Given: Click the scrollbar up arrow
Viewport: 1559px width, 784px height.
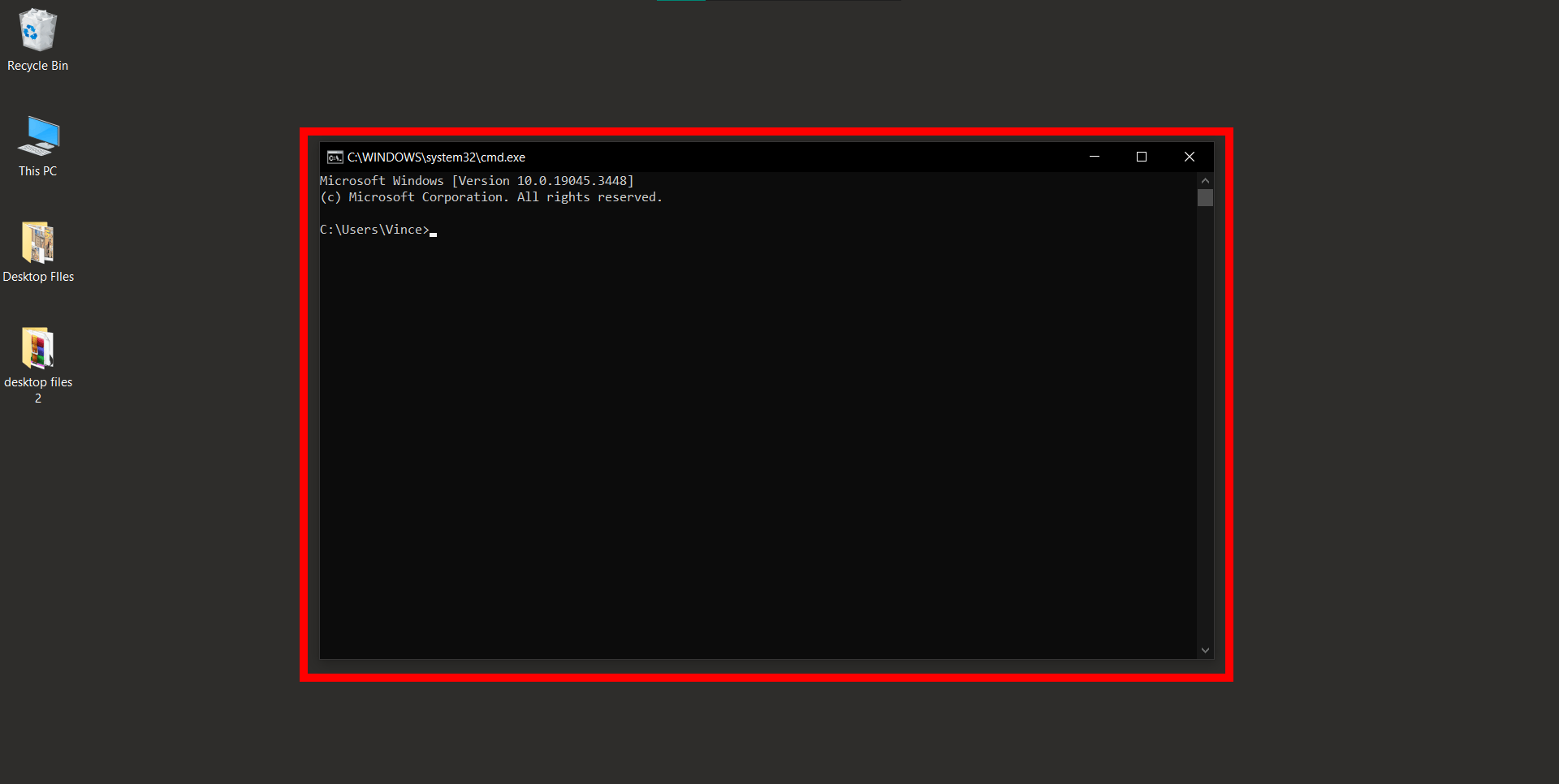Looking at the screenshot, I should 1205,180.
